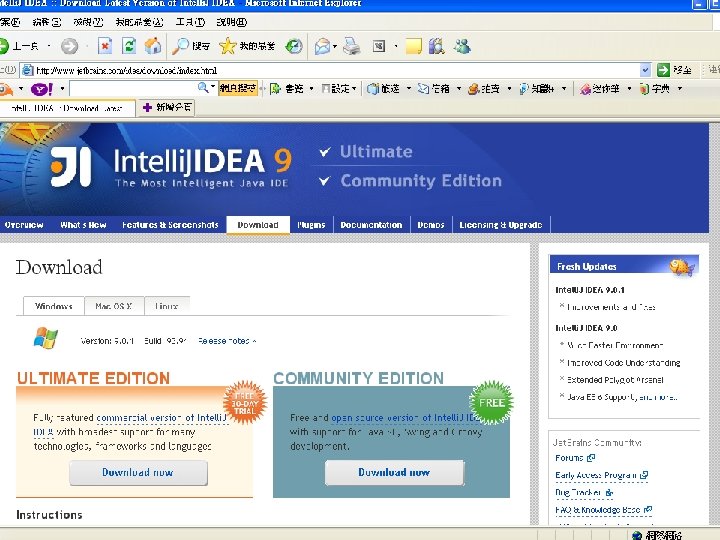Open a new browser tab with the plus button

pos(167,107)
